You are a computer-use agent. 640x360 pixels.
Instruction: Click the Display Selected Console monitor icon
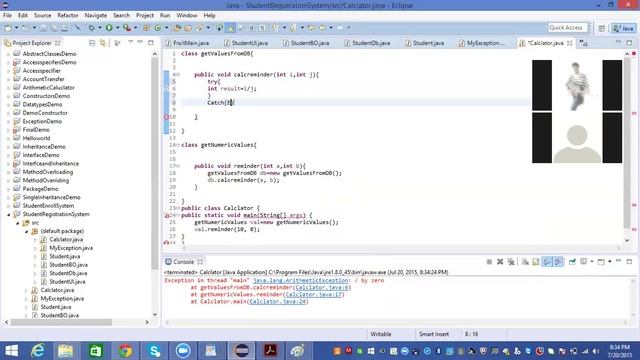pyautogui.click(x=584, y=262)
